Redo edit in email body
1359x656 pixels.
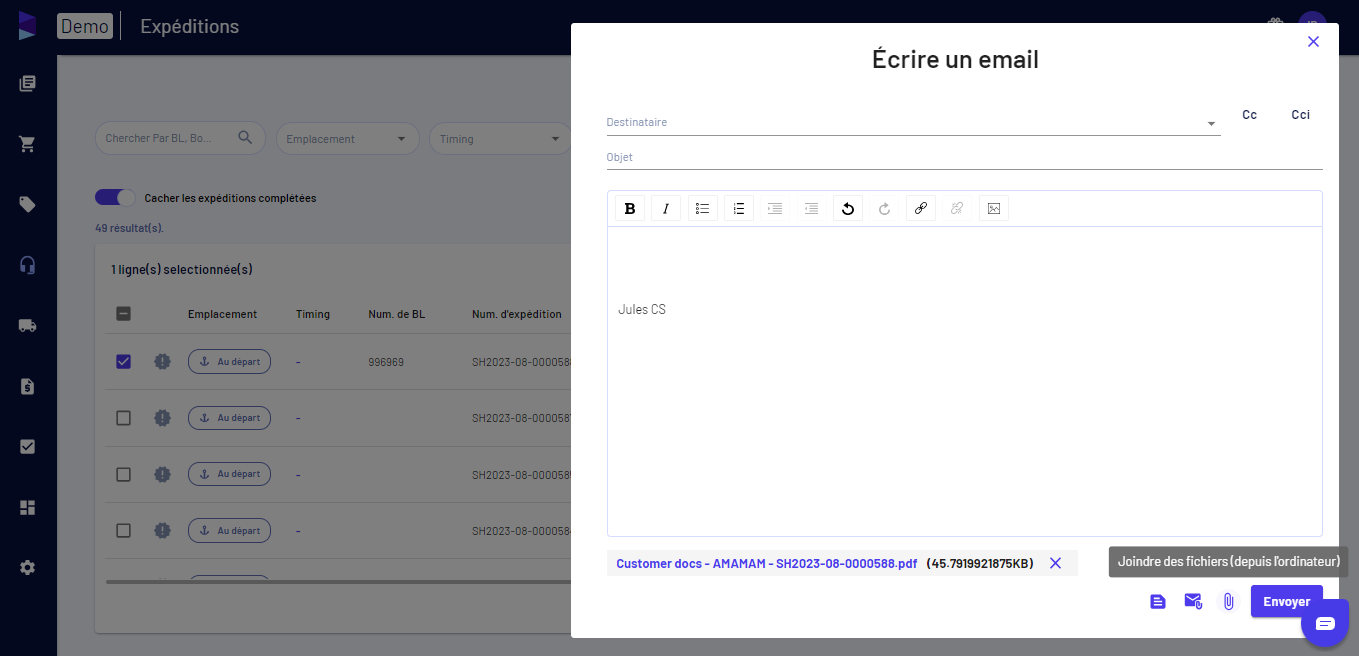pos(884,209)
